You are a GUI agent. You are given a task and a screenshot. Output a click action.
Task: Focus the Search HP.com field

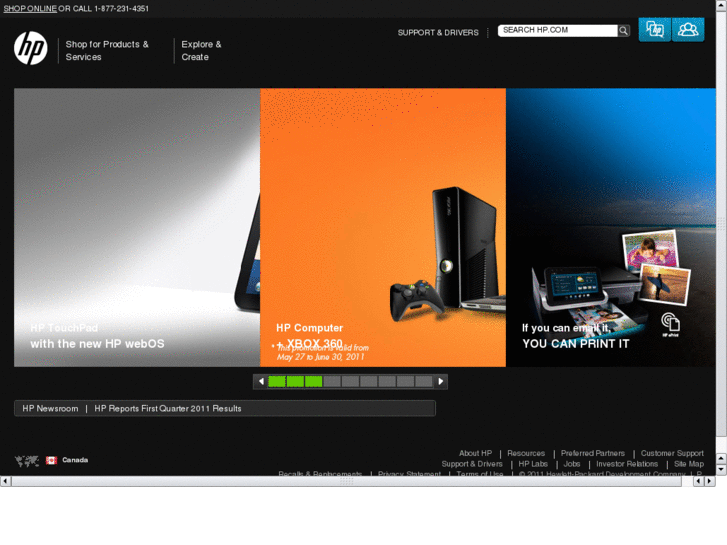point(558,31)
